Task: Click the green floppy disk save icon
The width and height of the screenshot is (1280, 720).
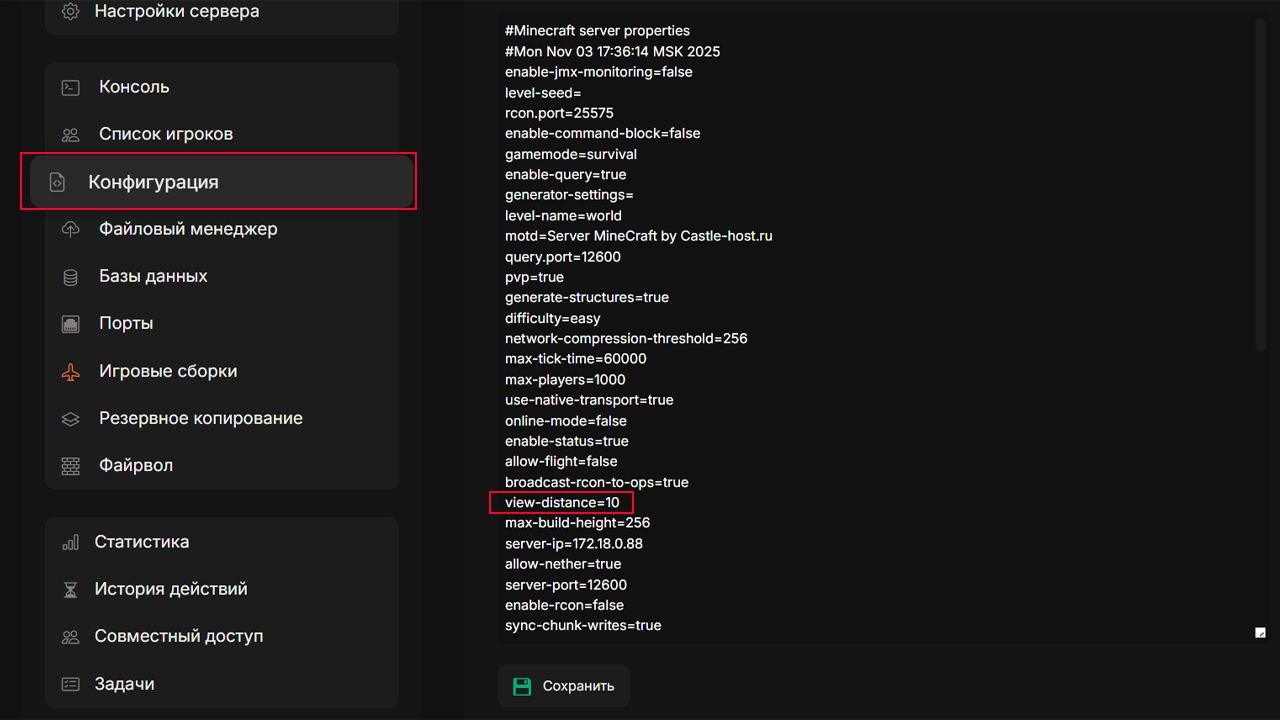Action: [522, 686]
